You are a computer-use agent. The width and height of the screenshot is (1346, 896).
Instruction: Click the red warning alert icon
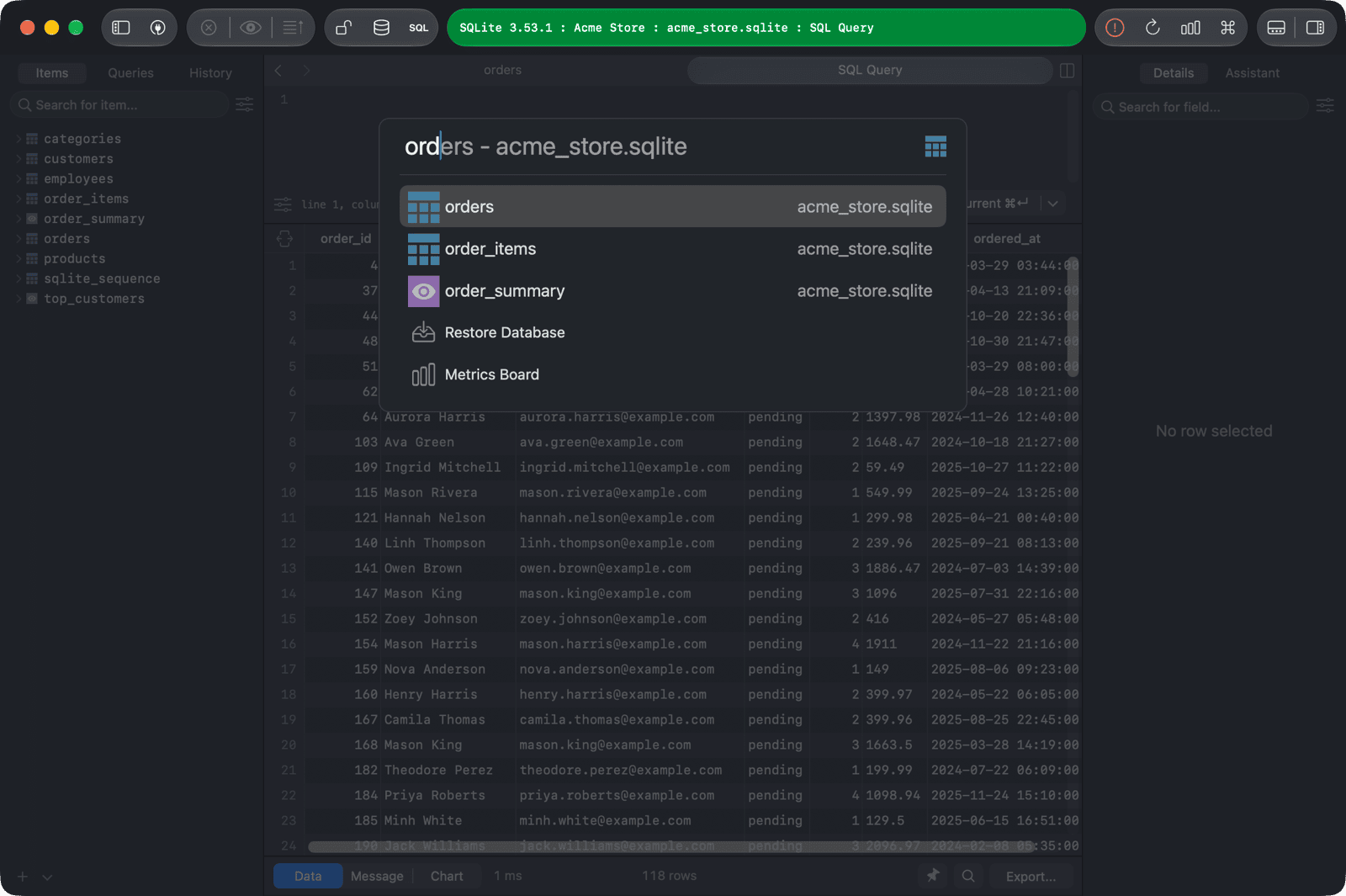(1115, 28)
